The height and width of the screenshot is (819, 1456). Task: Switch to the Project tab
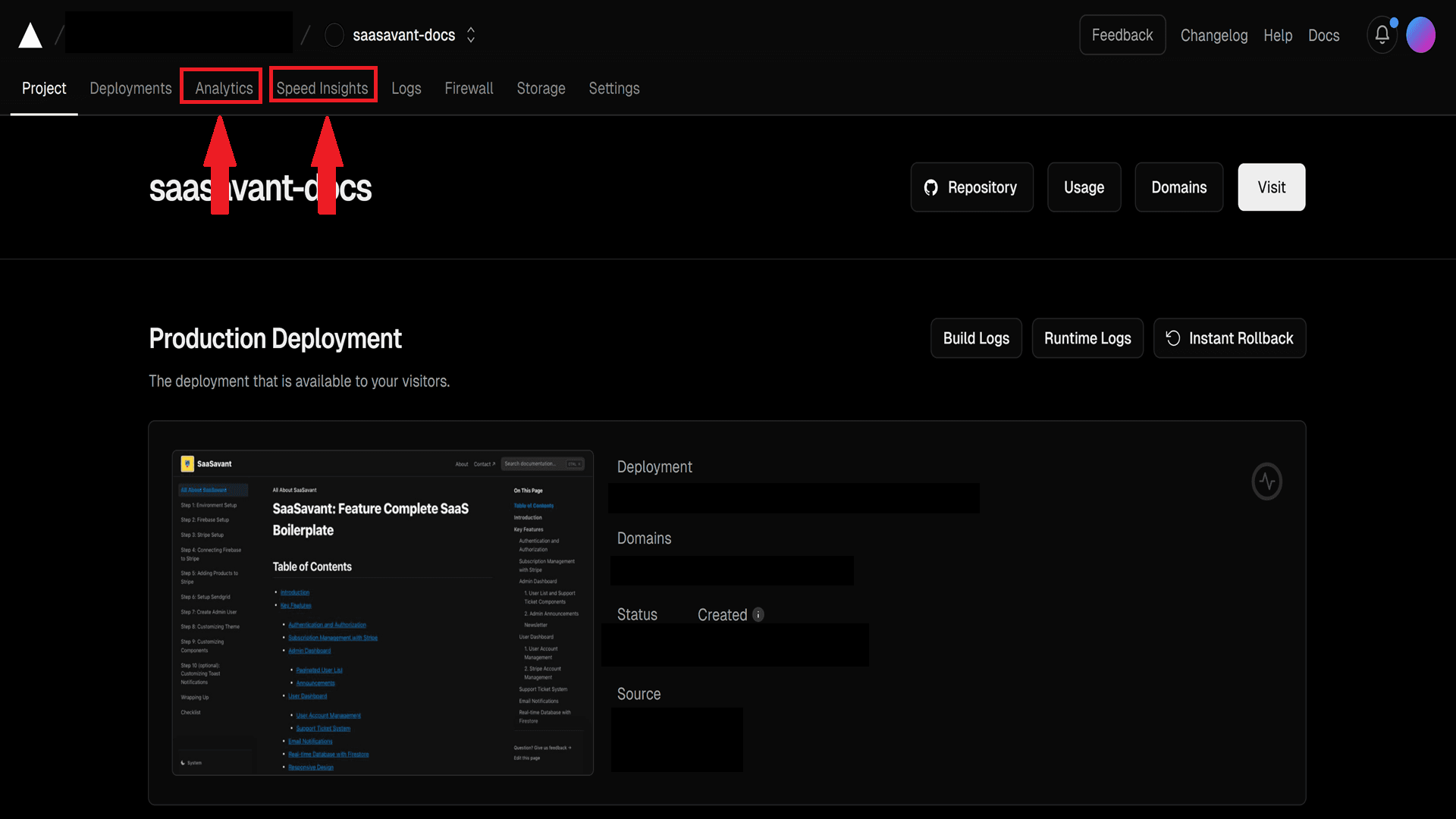point(44,88)
